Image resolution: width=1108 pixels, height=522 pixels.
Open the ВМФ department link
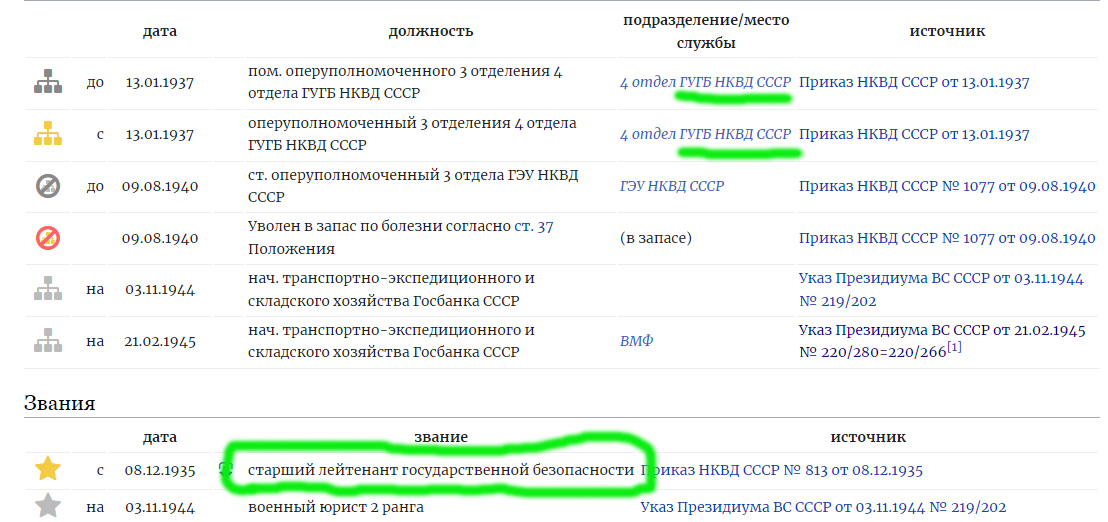click(637, 342)
